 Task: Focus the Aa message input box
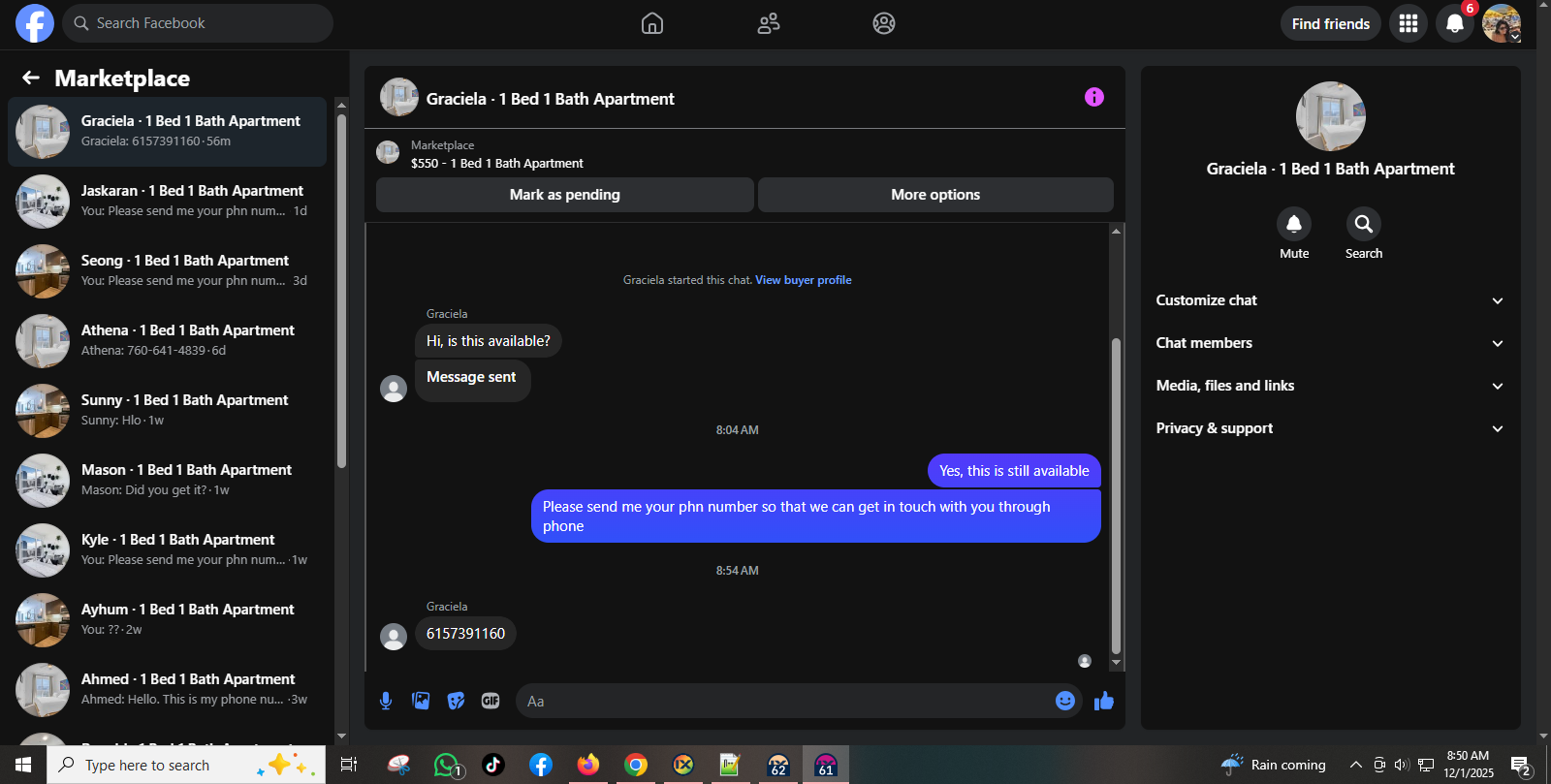[x=800, y=701]
